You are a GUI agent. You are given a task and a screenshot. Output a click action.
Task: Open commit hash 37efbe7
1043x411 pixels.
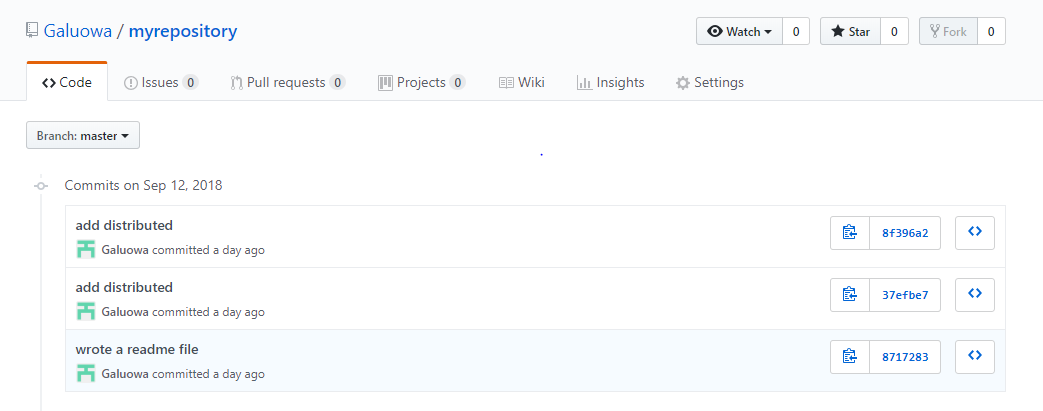(x=905, y=295)
